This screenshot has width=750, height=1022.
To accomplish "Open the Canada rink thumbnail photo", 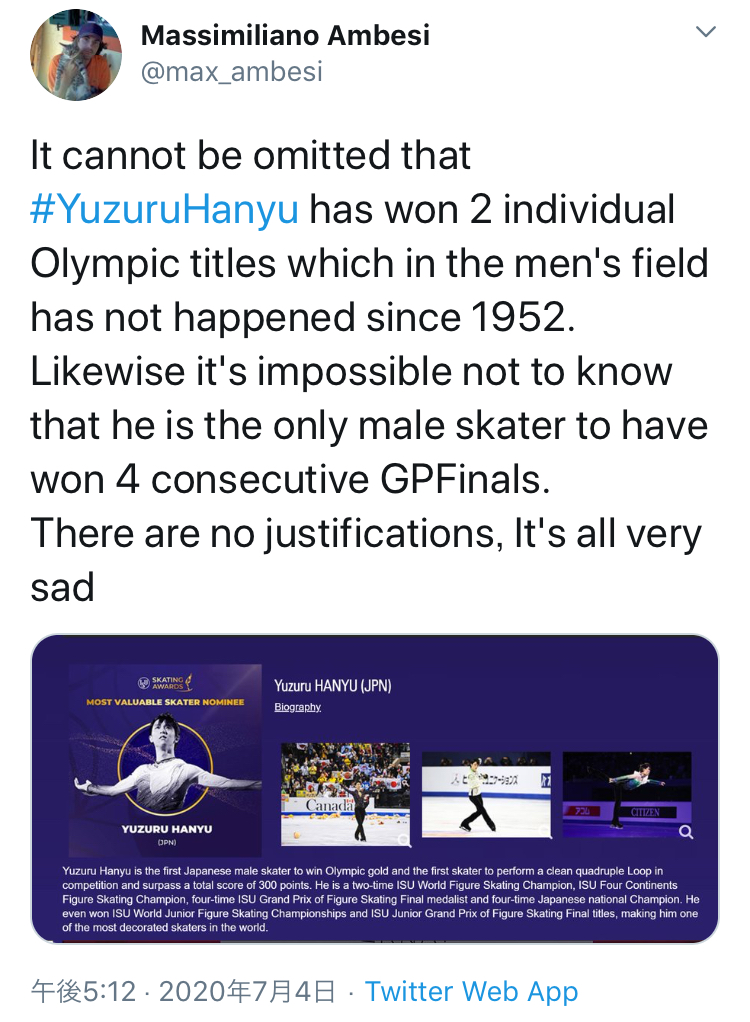I will point(345,794).
